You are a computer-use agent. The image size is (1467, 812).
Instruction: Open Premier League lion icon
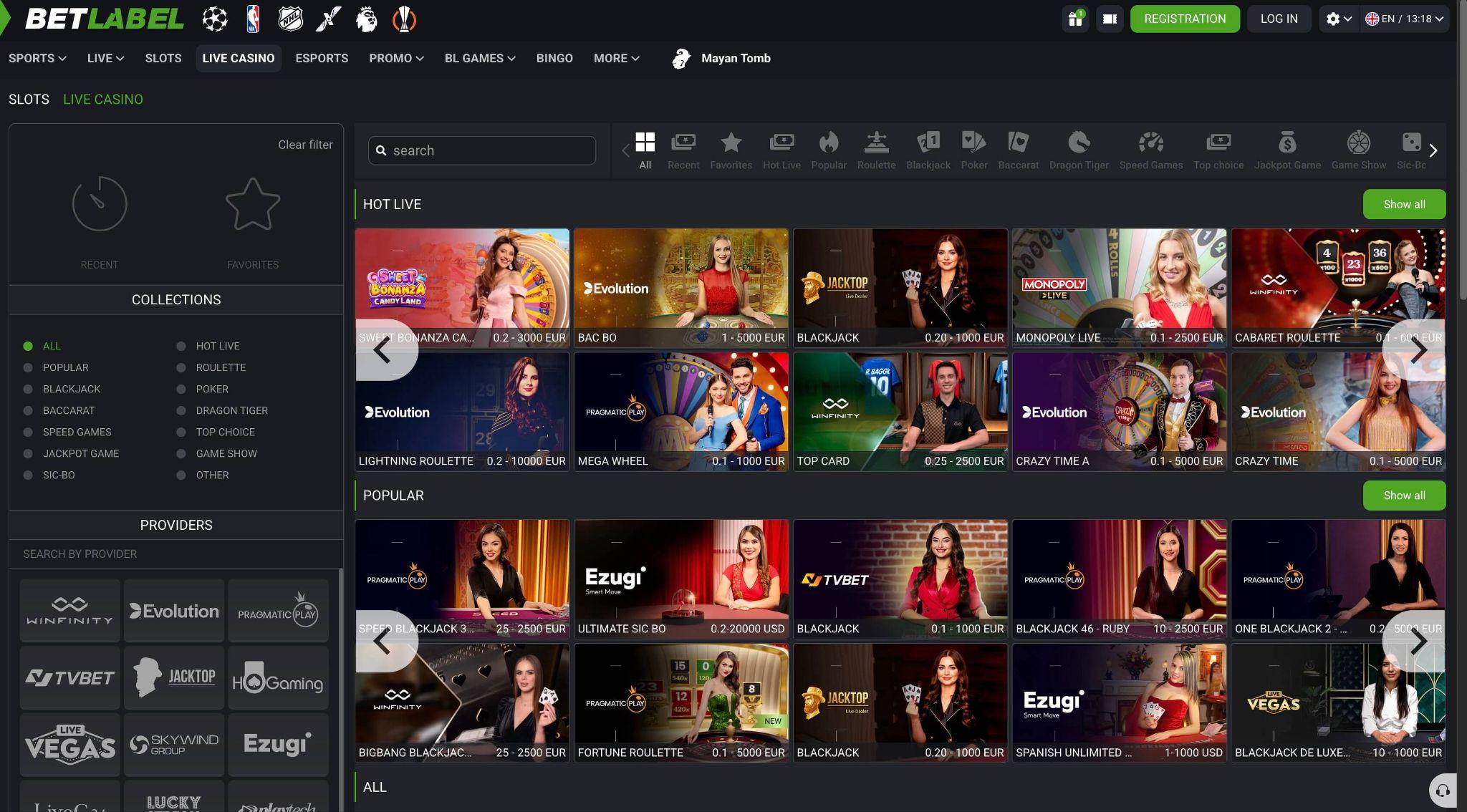click(x=366, y=19)
